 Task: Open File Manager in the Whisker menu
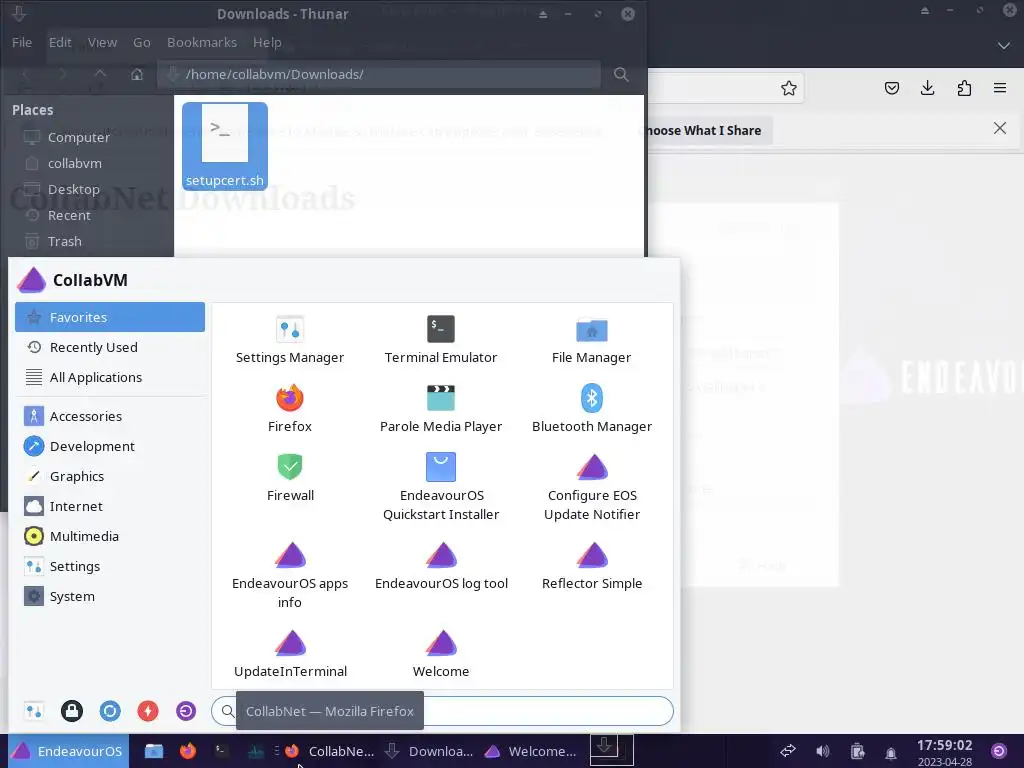pyautogui.click(x=592, y=340)
